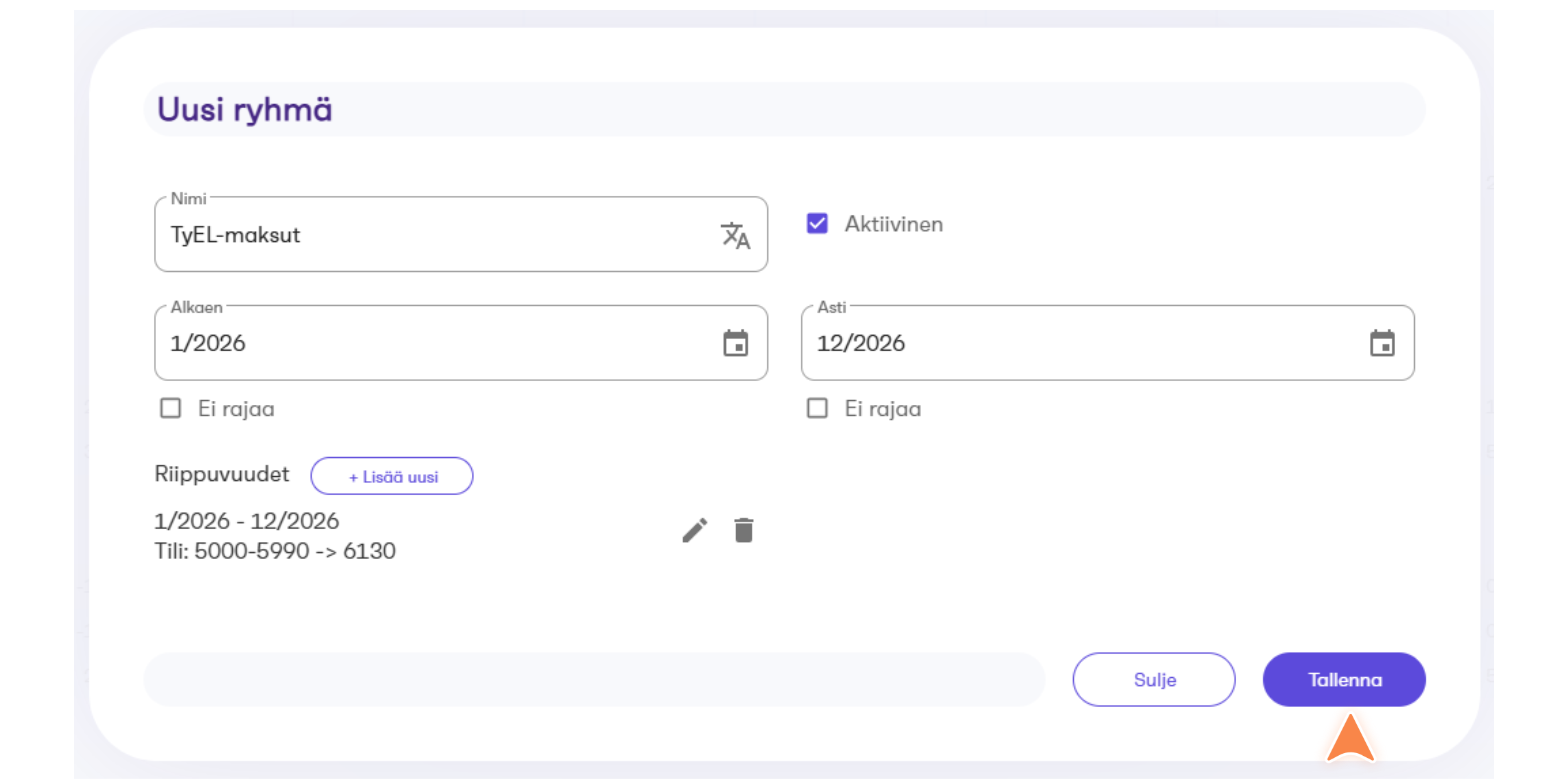Click the Riippuvuudet section label
The height and width of the screenshot is (784, 1568).
point(222,474)
